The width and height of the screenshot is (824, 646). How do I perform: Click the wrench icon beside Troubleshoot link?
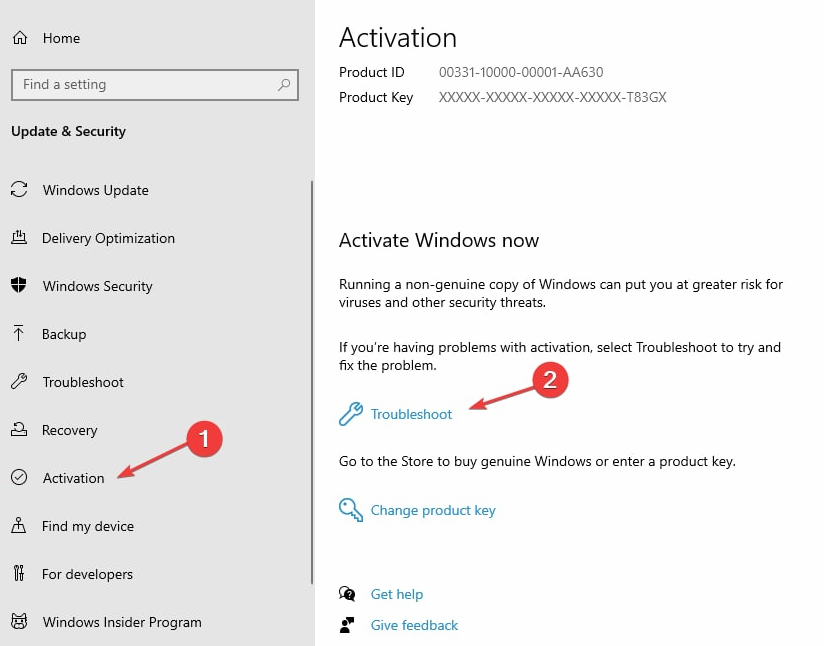tap(351, 414)
